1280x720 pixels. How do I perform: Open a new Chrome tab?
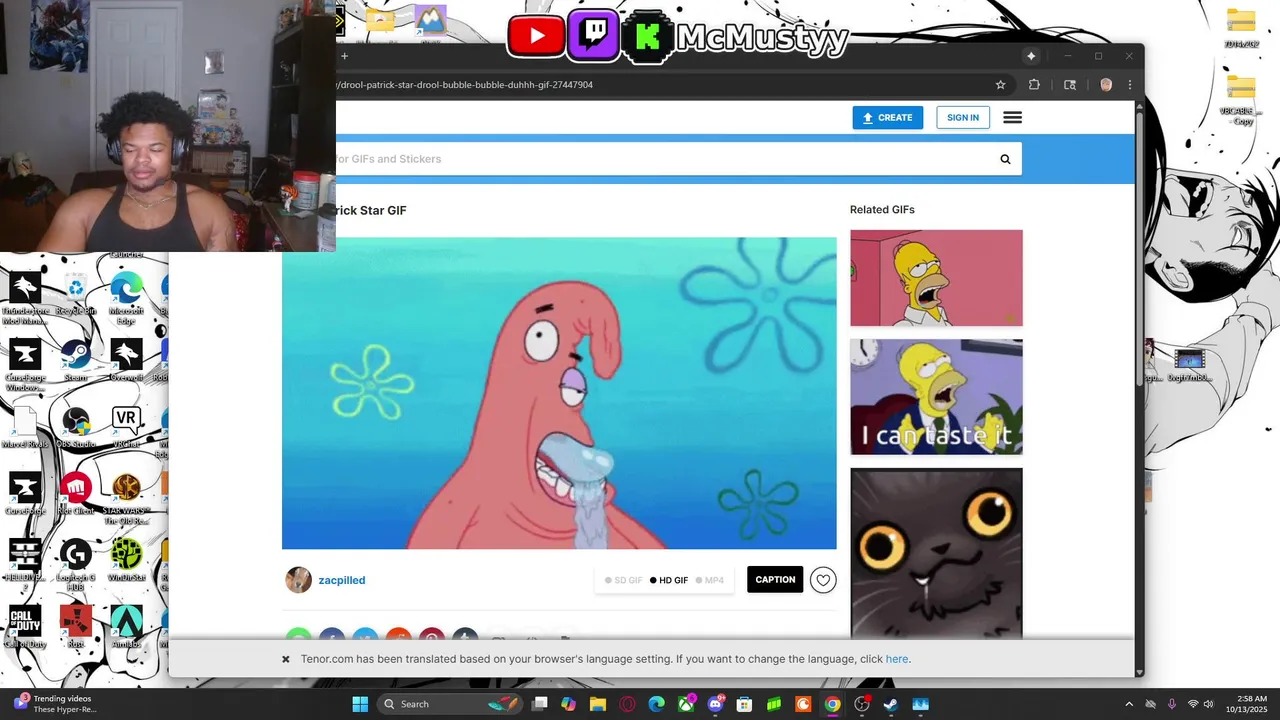344,56
